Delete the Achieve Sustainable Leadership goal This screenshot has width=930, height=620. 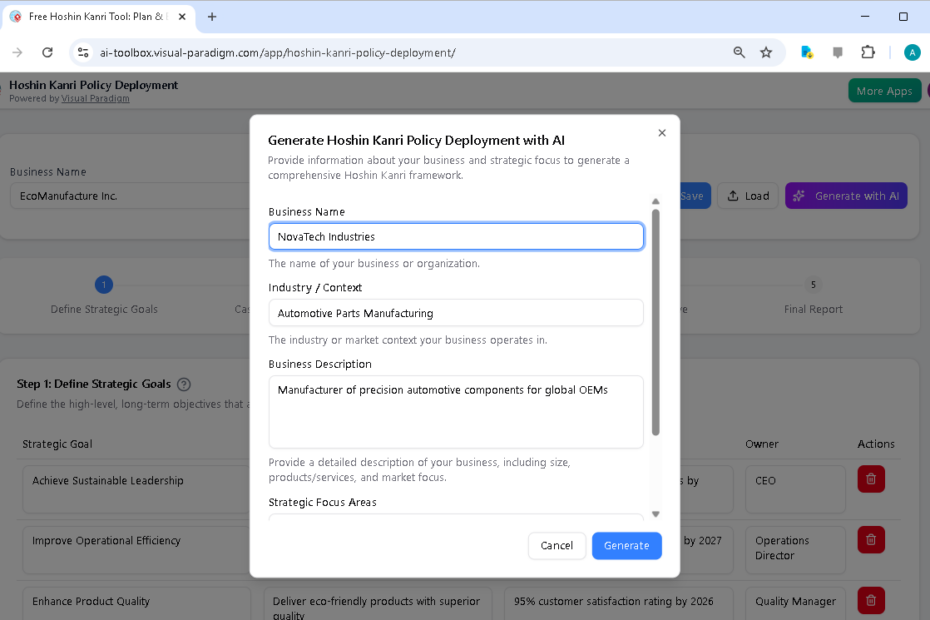click(870, 479)
